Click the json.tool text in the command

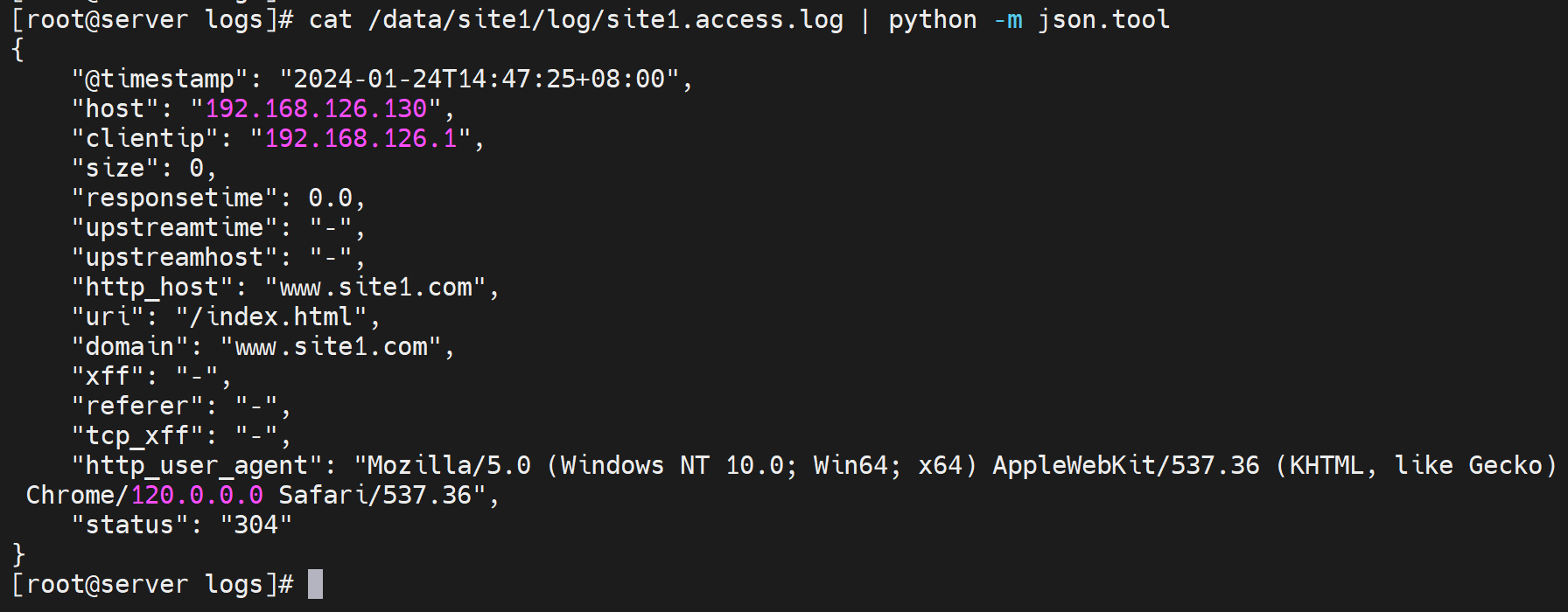point(1103,19)
